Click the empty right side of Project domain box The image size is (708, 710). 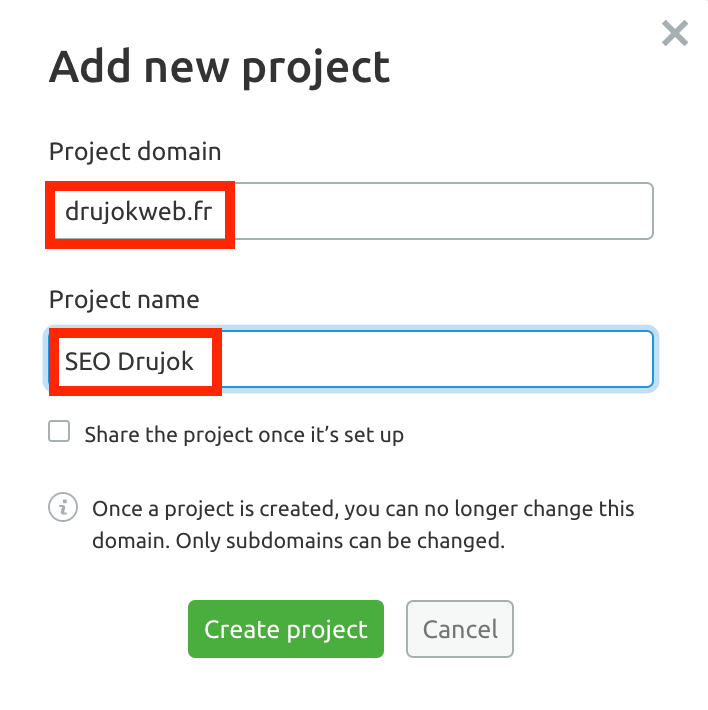coord(444,211)
